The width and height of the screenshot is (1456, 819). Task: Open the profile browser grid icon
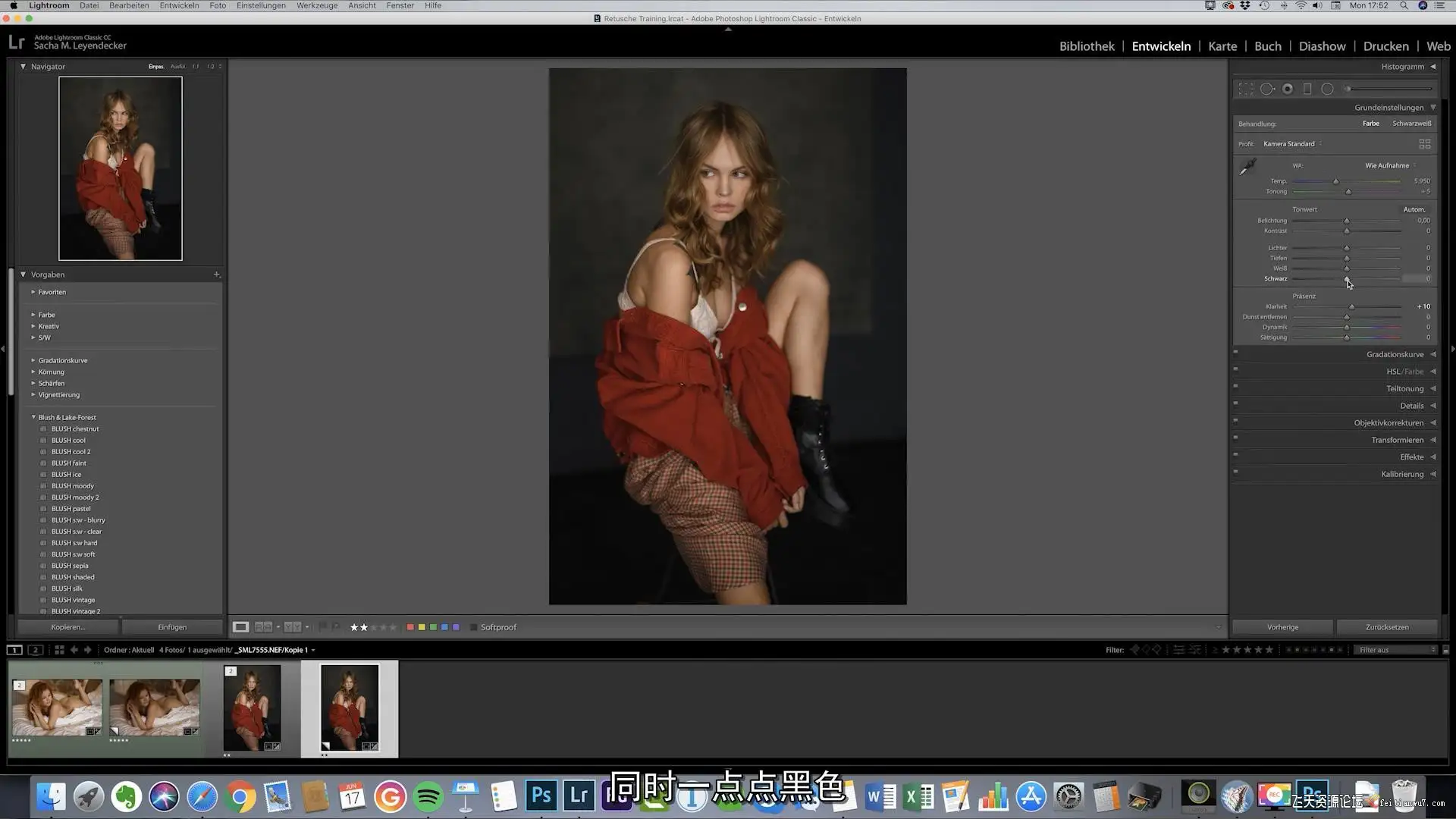click(x=1424, y=144)
